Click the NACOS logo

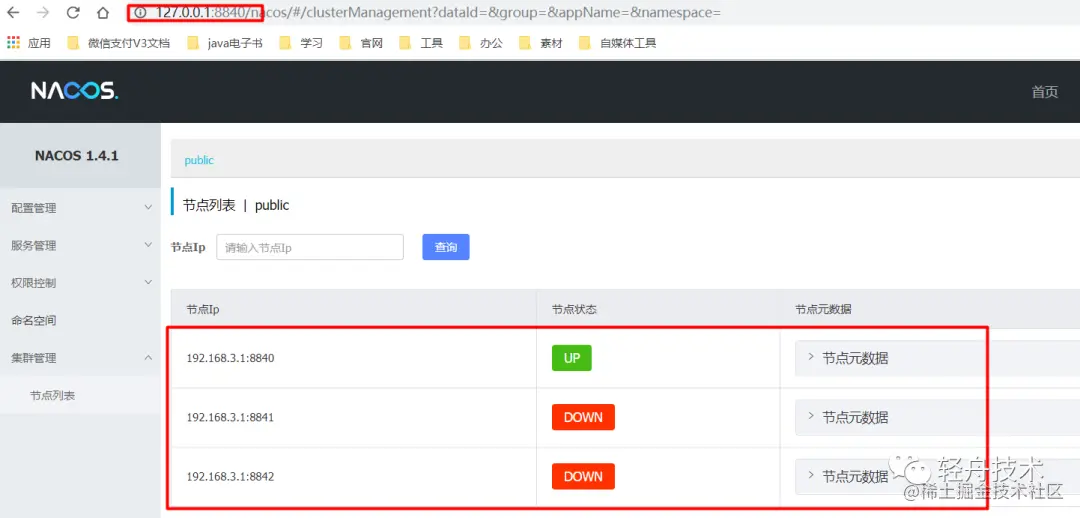tap(74, 91)
